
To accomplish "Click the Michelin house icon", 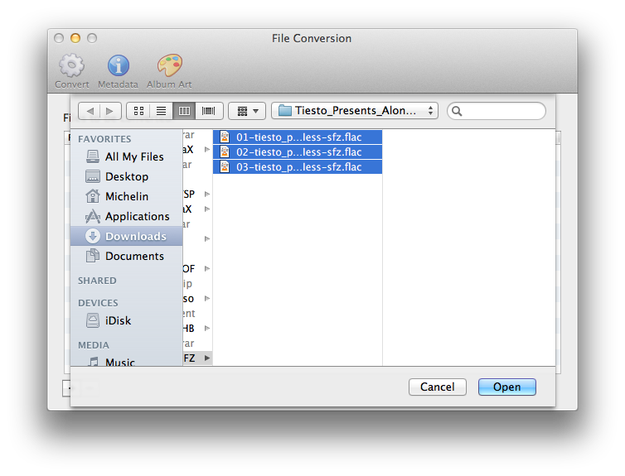I will tap(92, 196).
